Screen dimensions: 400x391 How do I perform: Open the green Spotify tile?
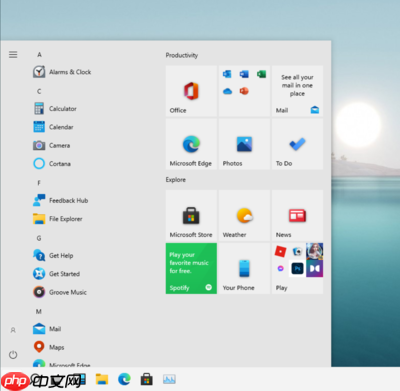coord(191,268)
